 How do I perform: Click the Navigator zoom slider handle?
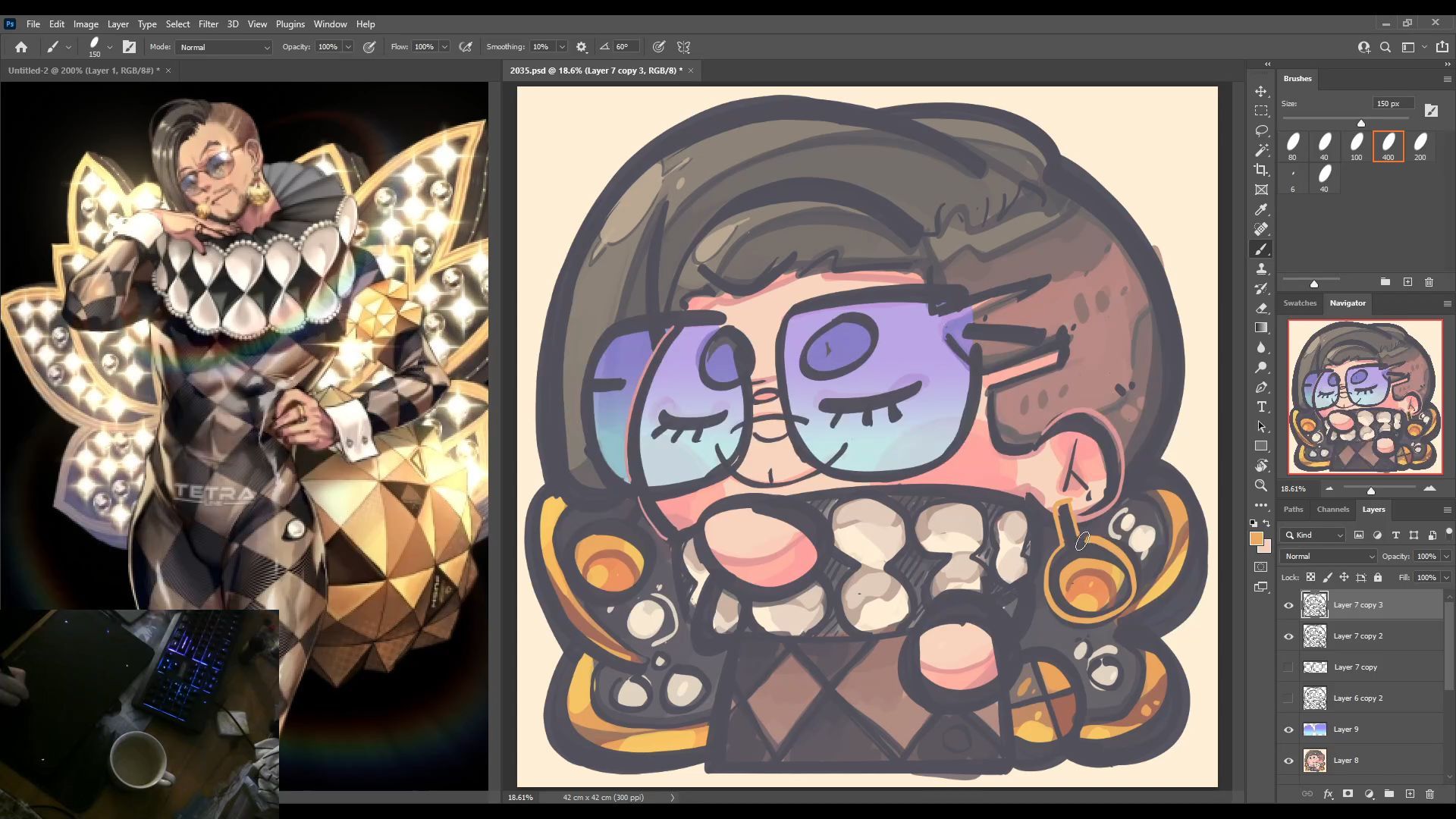click(x=1370, y=491)
